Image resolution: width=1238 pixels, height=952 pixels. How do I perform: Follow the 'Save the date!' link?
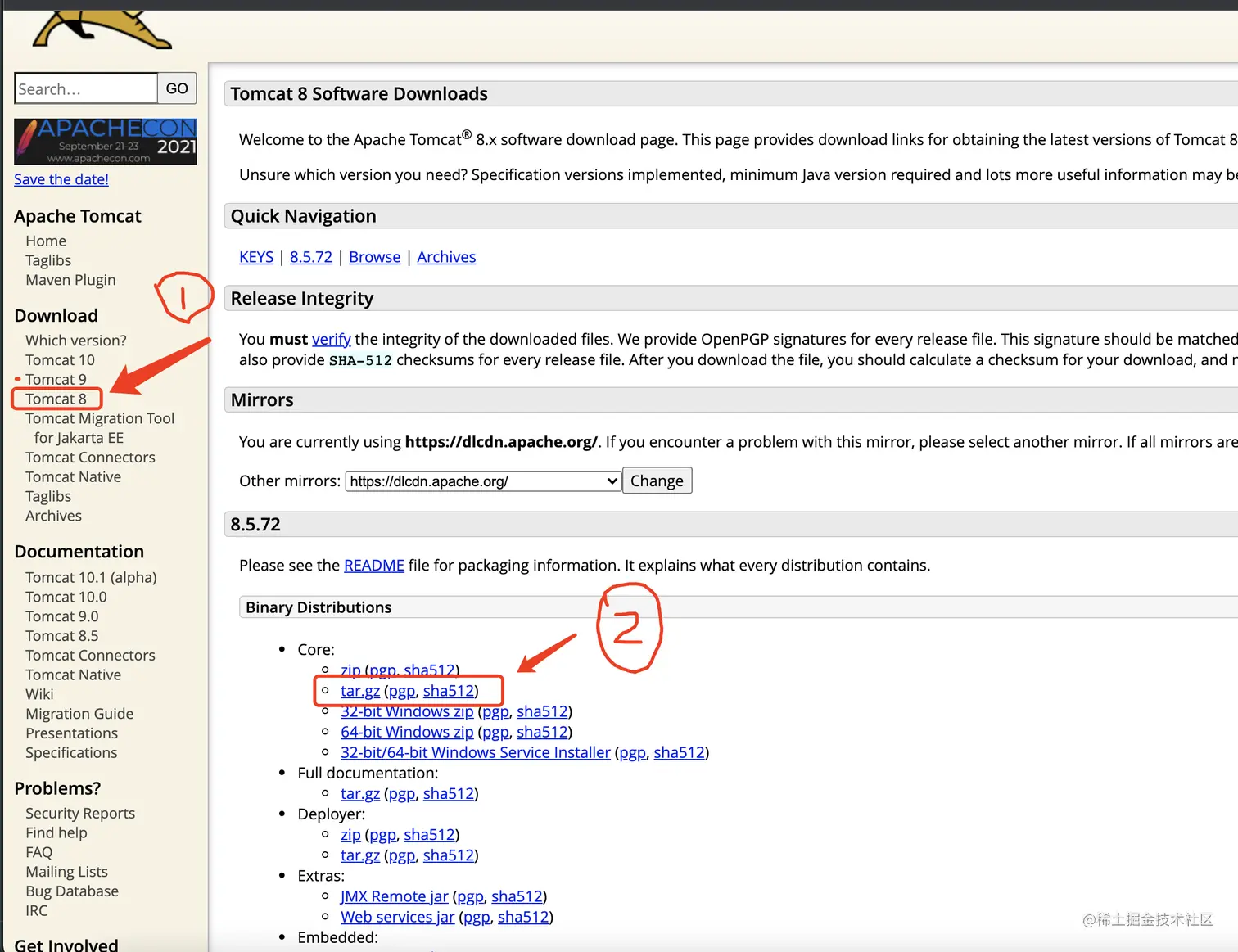pyautogui.click(x=61, y=179)
